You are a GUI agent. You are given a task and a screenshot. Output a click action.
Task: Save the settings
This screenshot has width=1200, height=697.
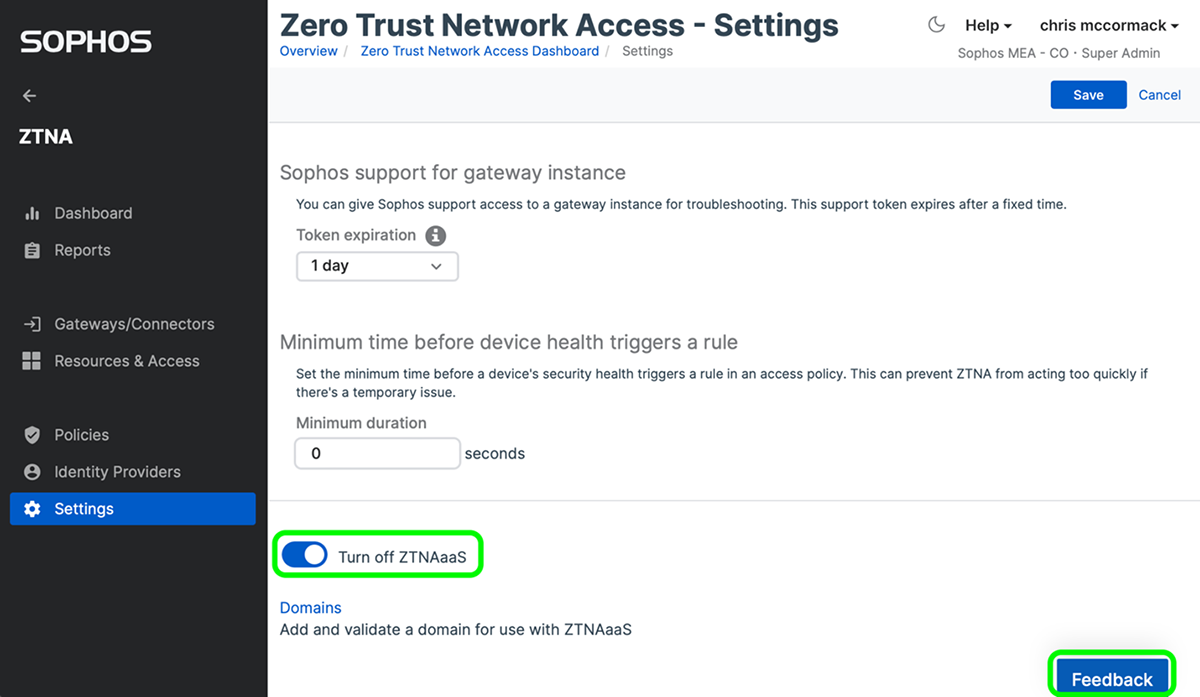(1088, 95)
